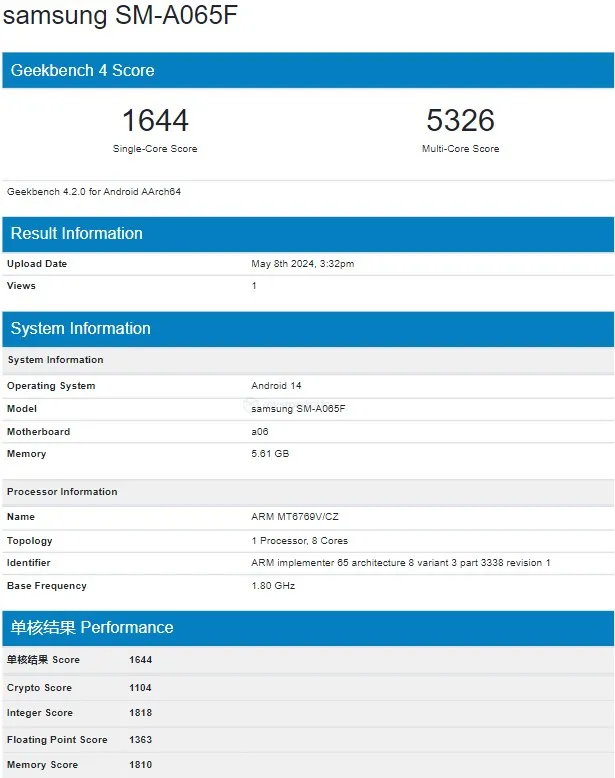Select the Geekbench 4.2.0 for Android version text
This screenshot has height=778, width=615.
[x=94, y=191]
